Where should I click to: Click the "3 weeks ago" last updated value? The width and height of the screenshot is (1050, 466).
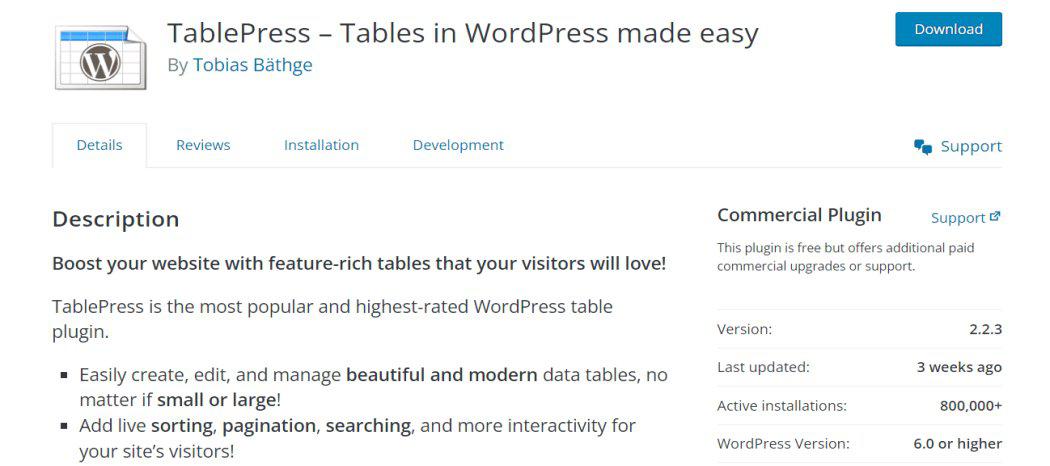(959, 367)
